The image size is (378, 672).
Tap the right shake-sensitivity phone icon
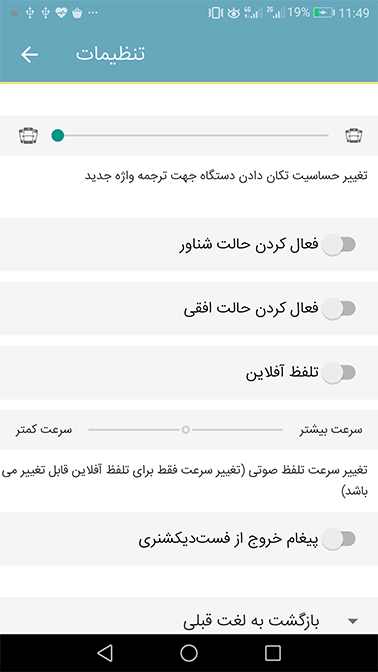354,136
